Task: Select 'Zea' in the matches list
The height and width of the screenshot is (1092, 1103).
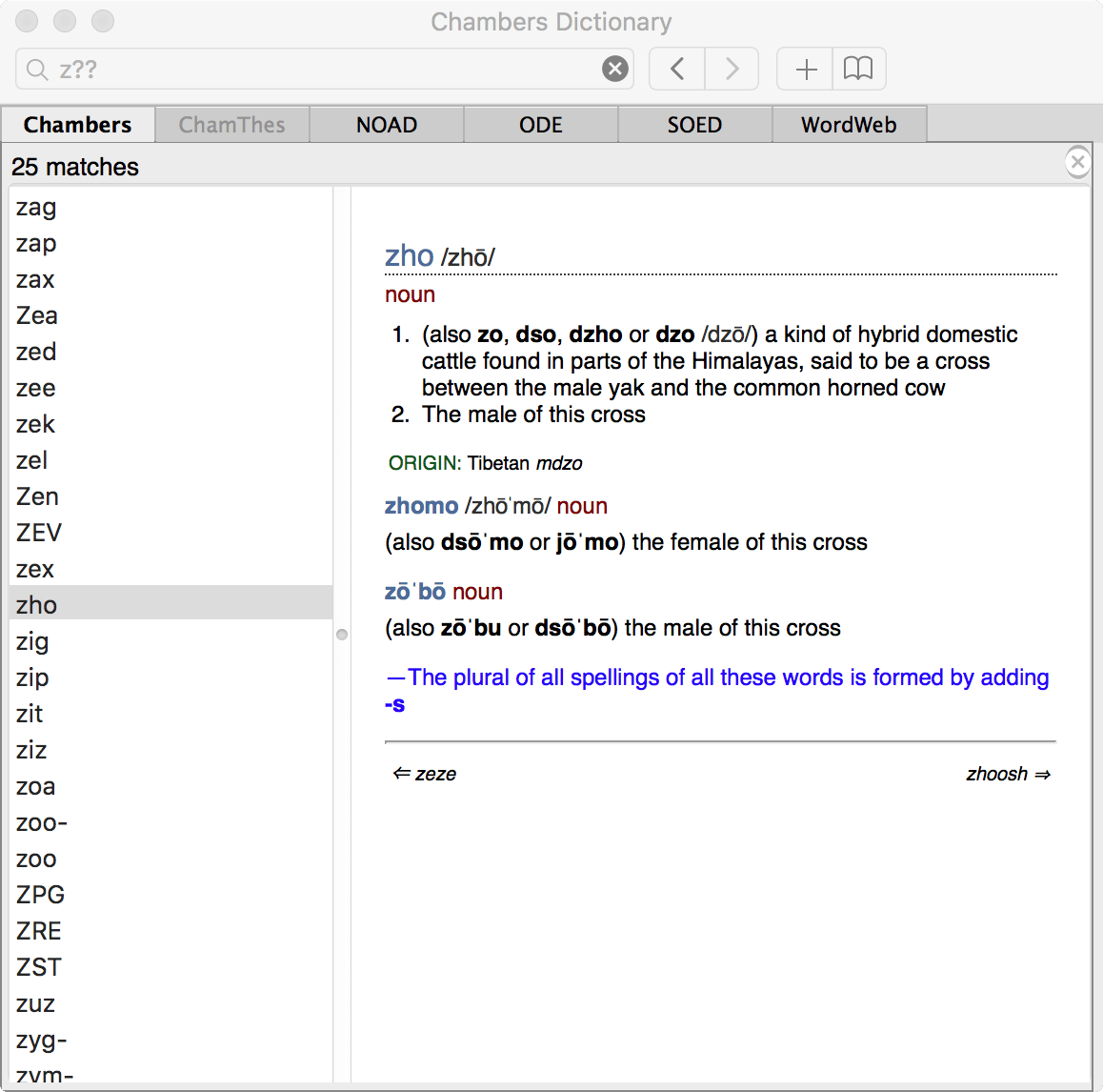Action: pos(170,315)
